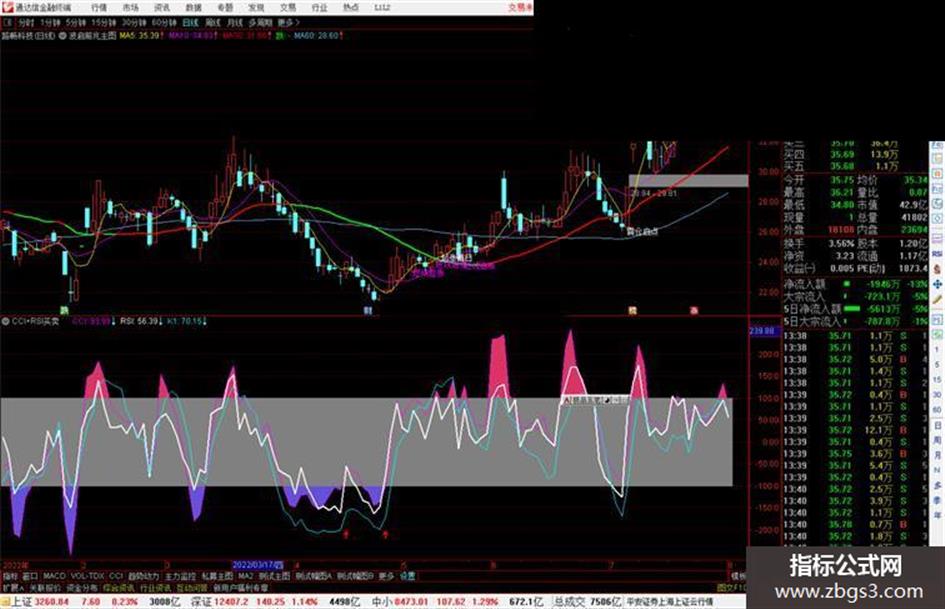Switch chart to 1分钟 period

[x=50, y=22]
